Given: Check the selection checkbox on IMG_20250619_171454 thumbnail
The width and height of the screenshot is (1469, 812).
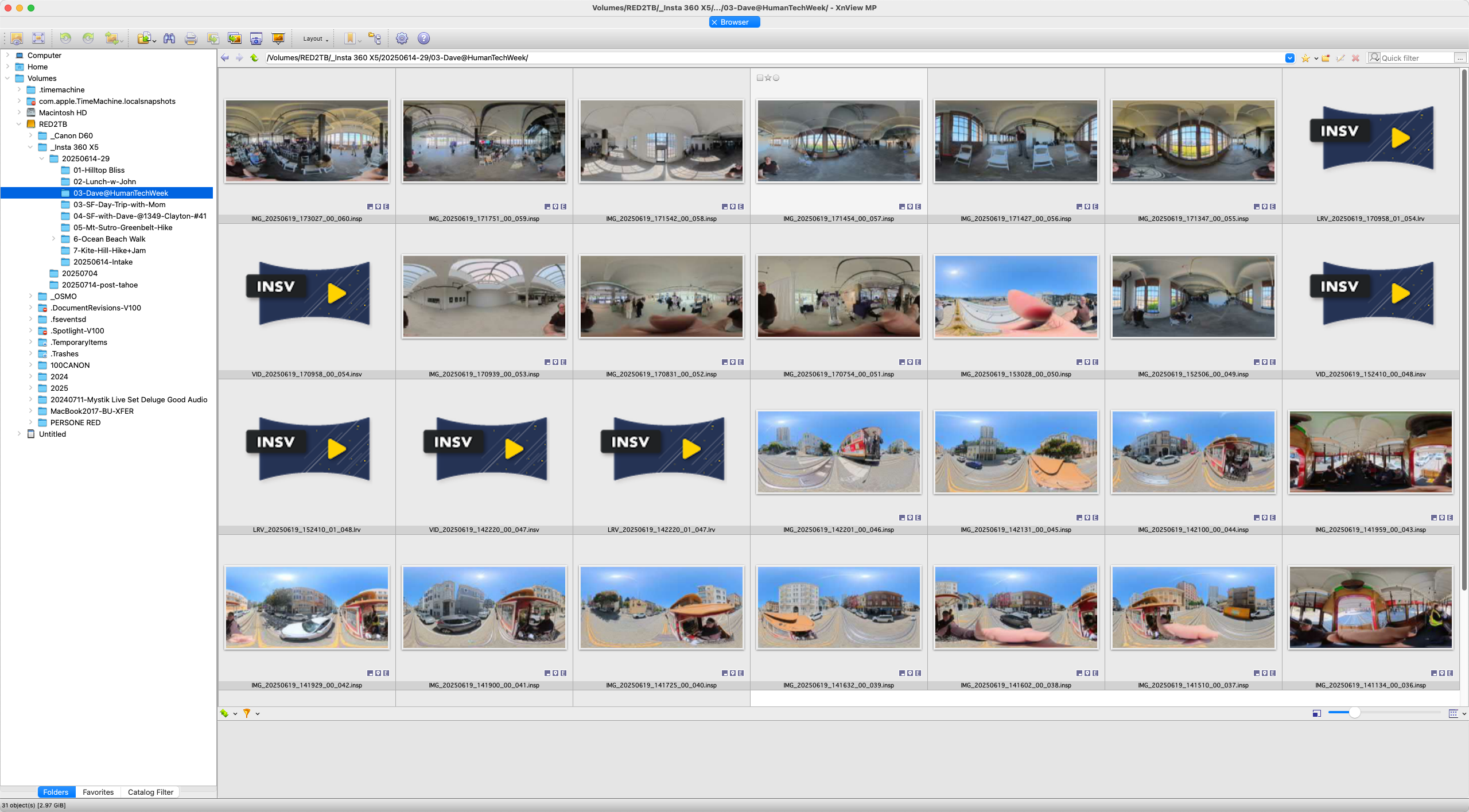Looking at the screenshot, I should click(759, 77).
